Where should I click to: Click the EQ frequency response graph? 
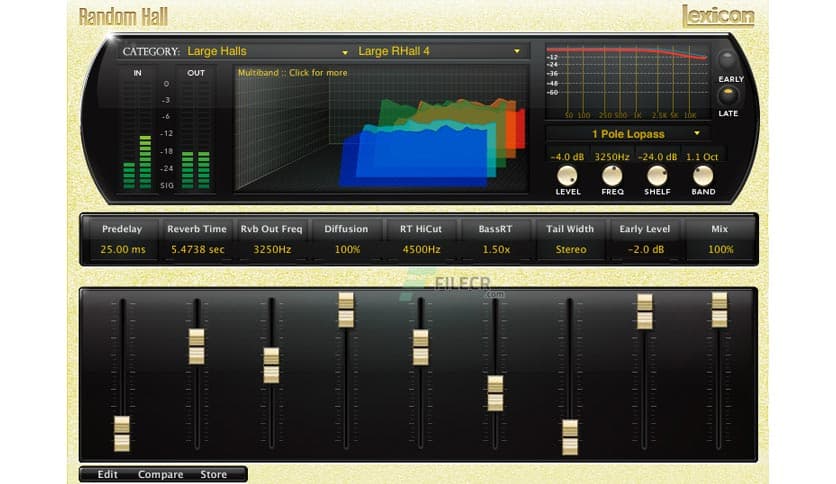tap(628, 82)
